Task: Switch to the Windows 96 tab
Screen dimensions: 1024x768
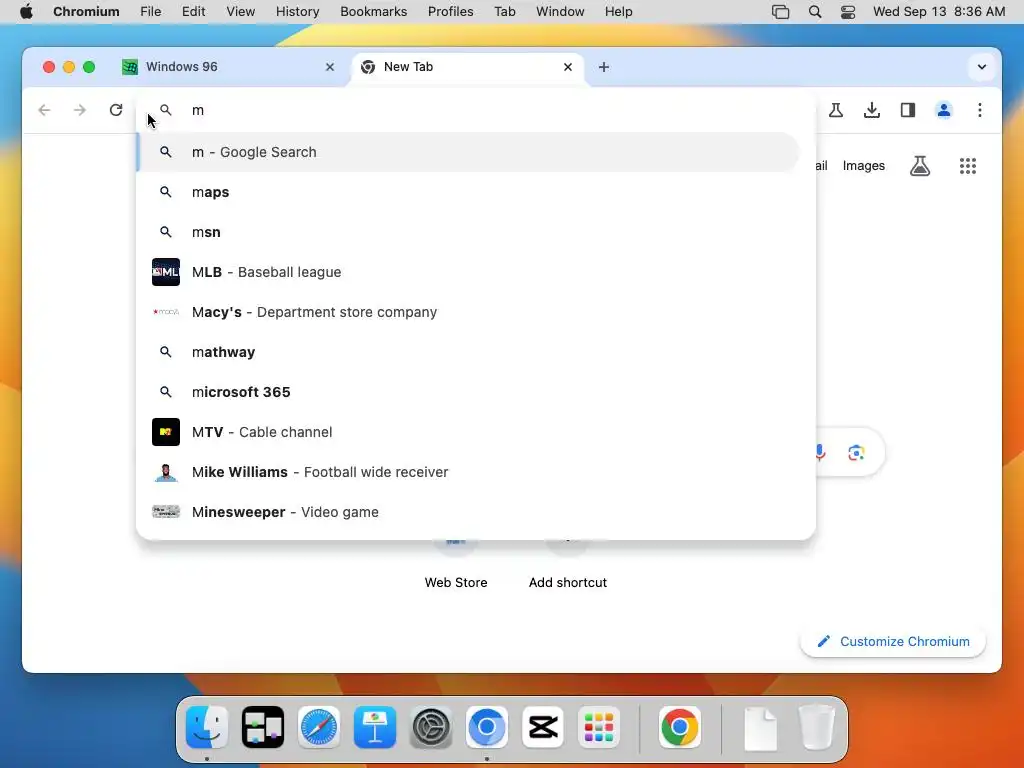Action: pyautogui.click(x=229, y=67)
